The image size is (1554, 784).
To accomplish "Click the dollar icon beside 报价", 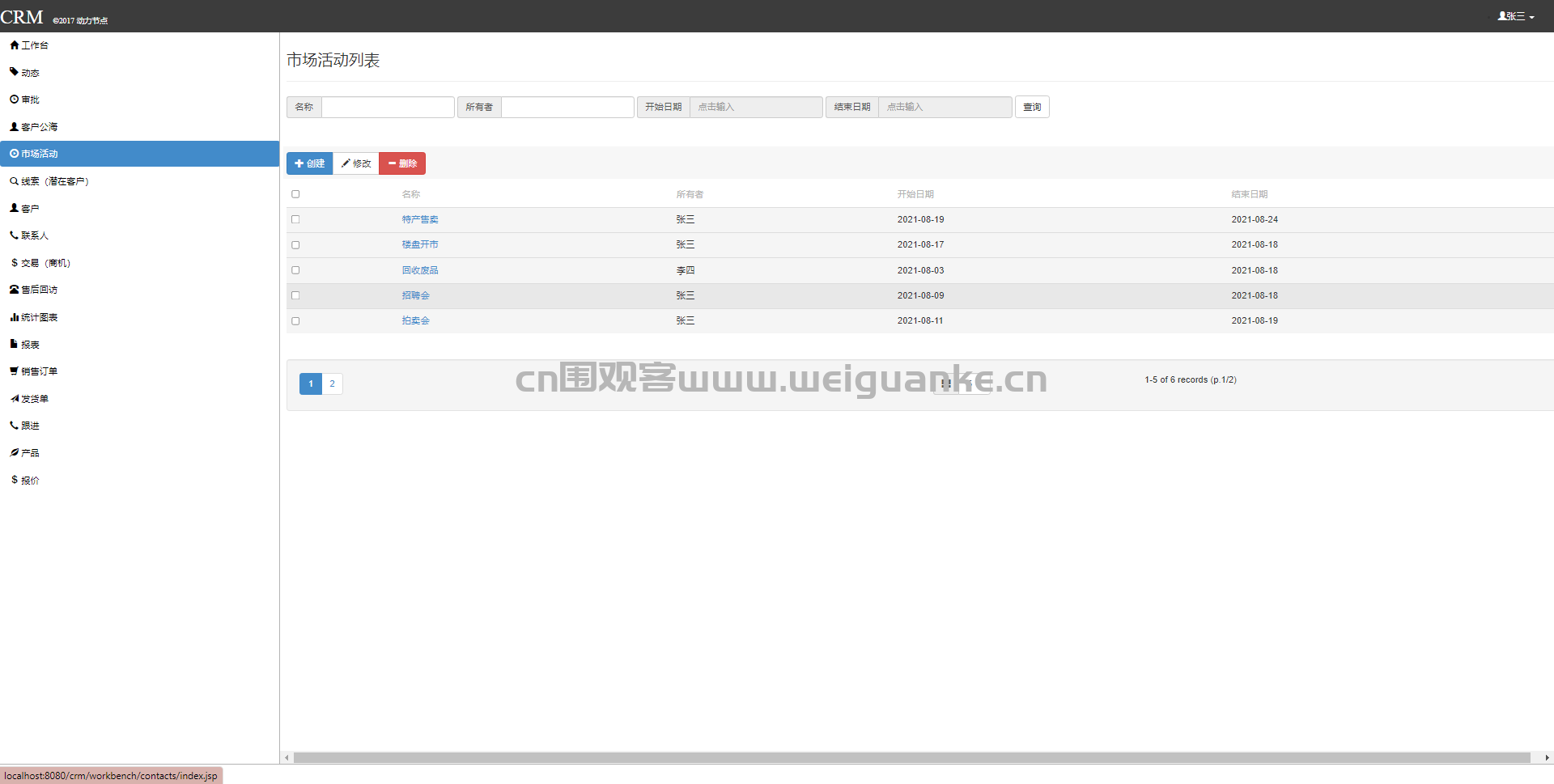I will tap(15, 480).
